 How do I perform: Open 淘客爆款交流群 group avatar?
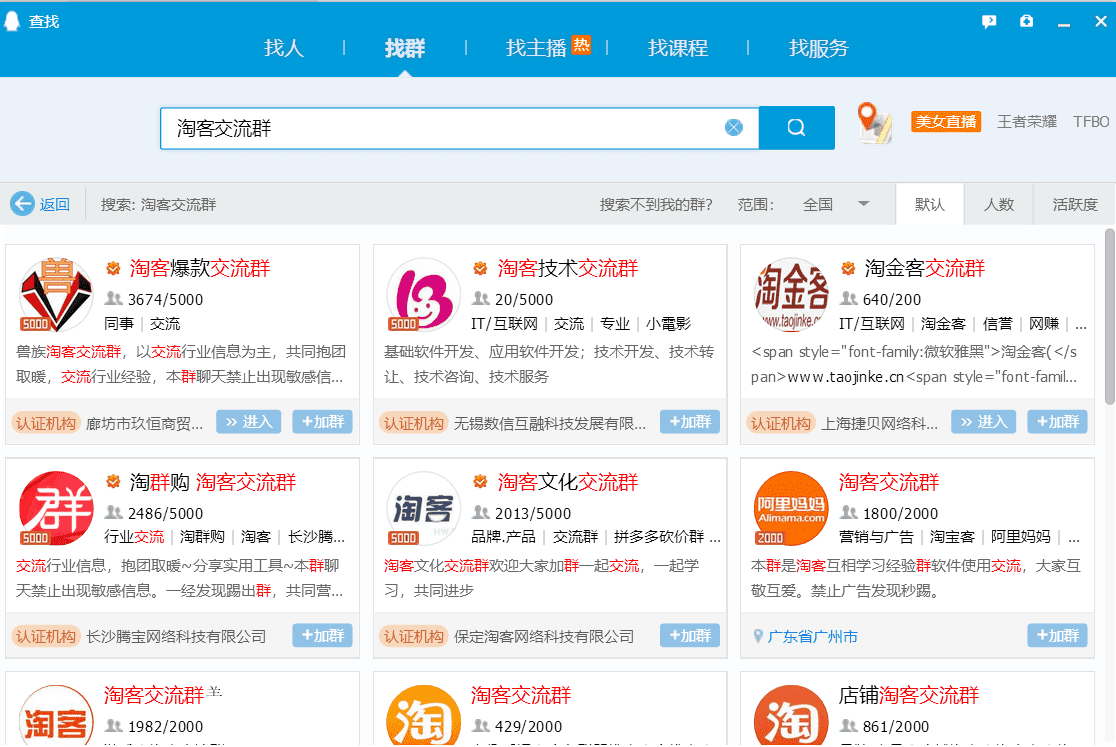(x=56, y=295)
